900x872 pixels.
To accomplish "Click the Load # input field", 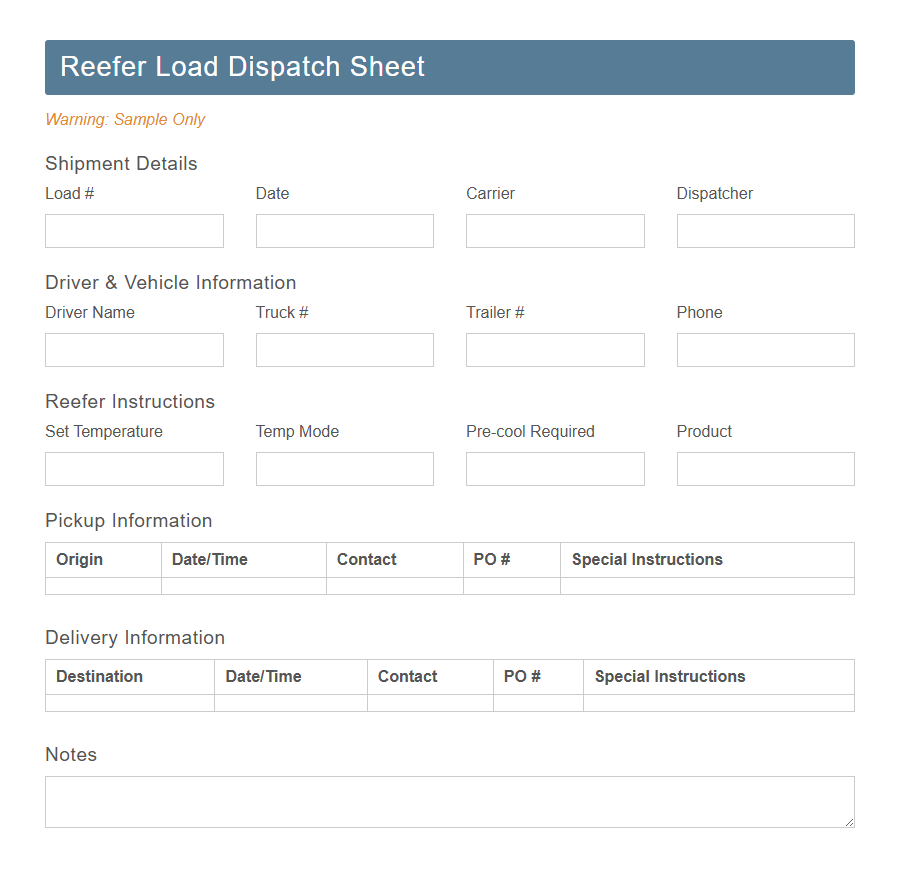I will pyautogui.click(x=134, y=231).
